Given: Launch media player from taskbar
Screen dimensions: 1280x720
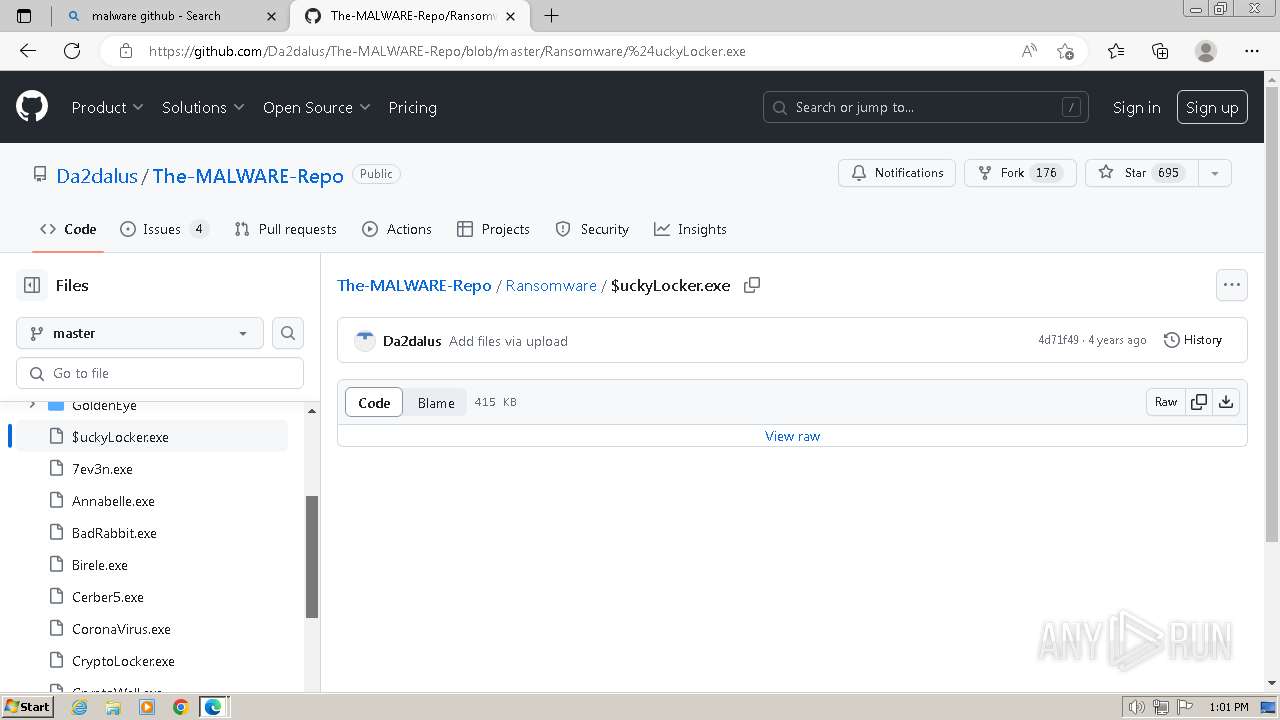Looking at the screenshot, I should [147, 707].
